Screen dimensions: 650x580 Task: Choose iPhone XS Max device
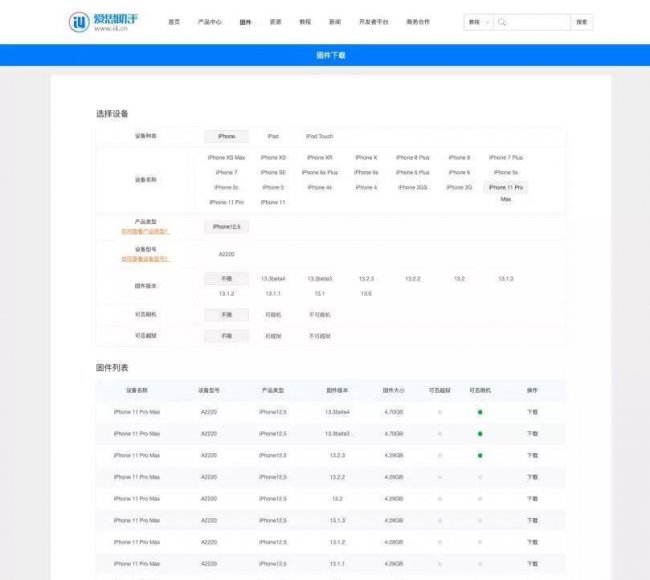[x=226, y=158]
